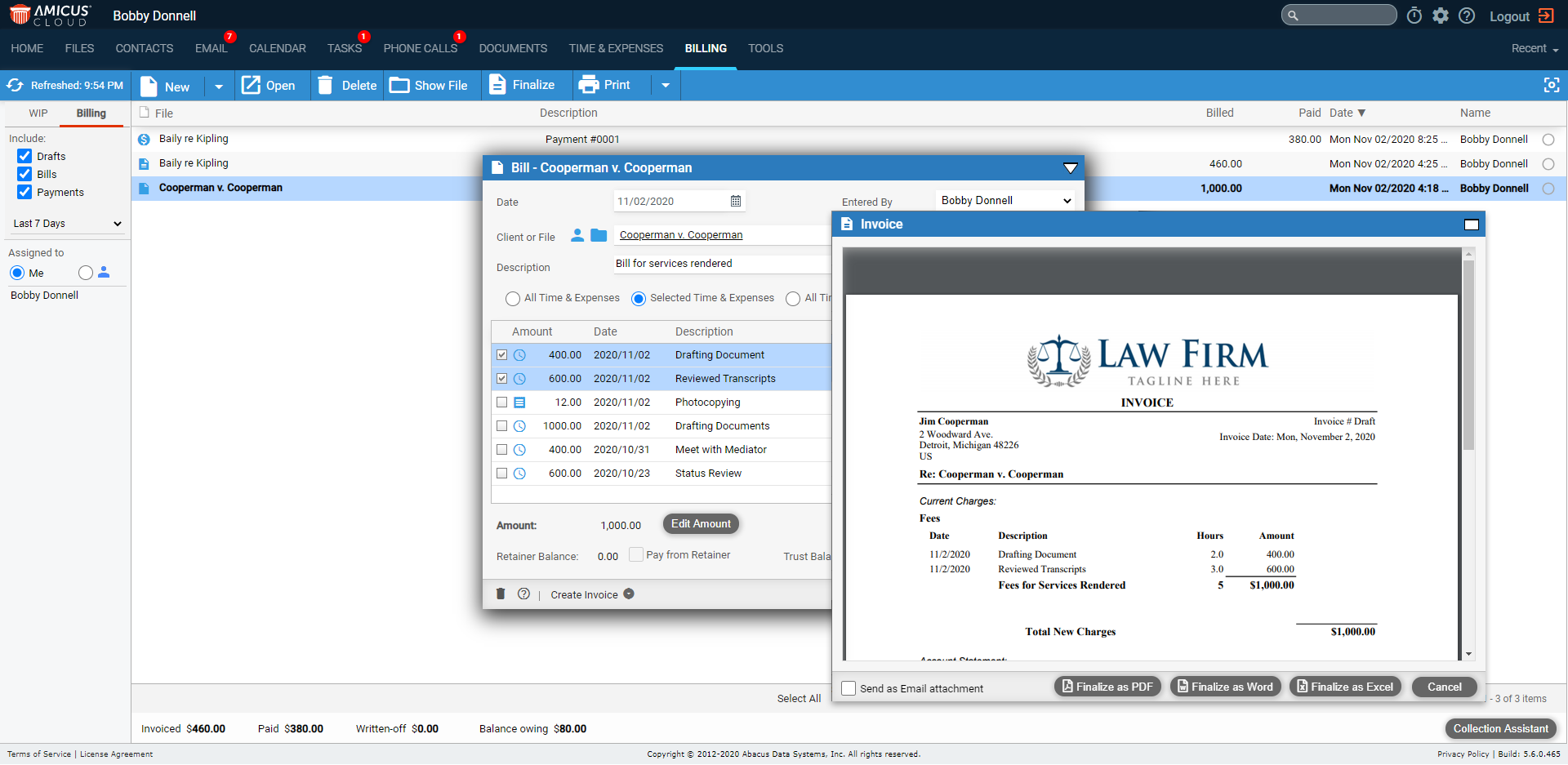The width and height of the screenshot is (1568, 765).
Task: Open TIME & EXPENSES section
Action: [x=617, y=49]
